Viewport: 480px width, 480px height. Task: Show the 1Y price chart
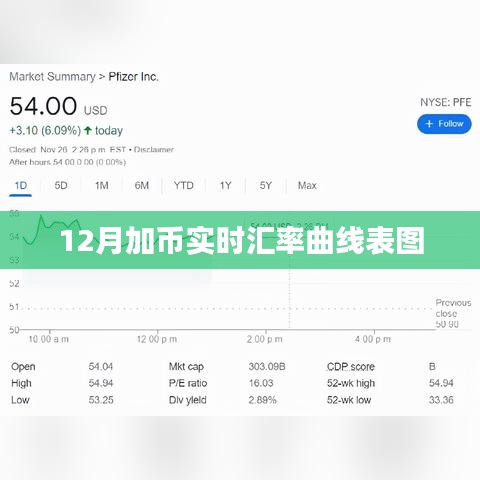click(x=226, y=185)
